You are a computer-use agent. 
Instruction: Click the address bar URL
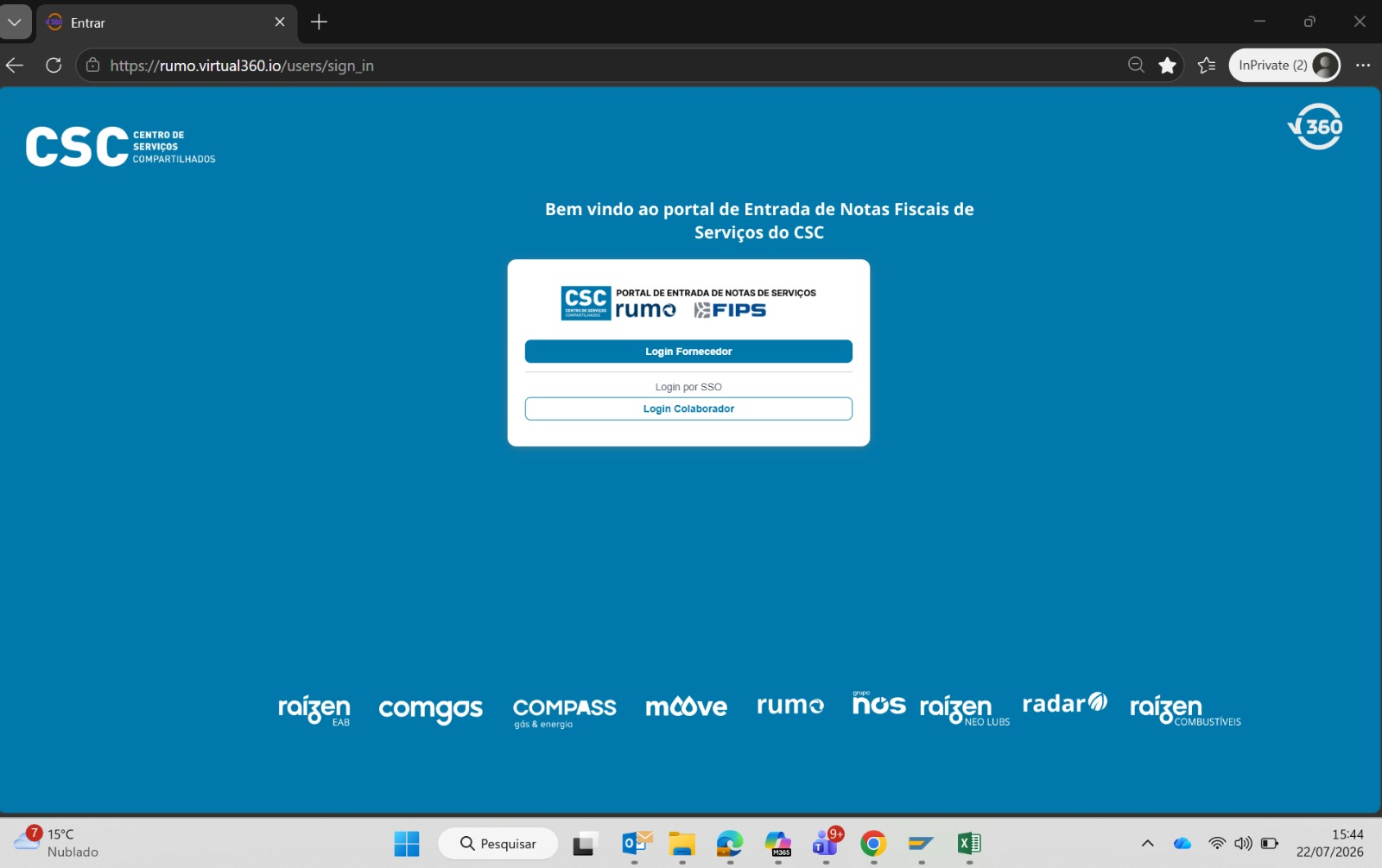point(242,66)
